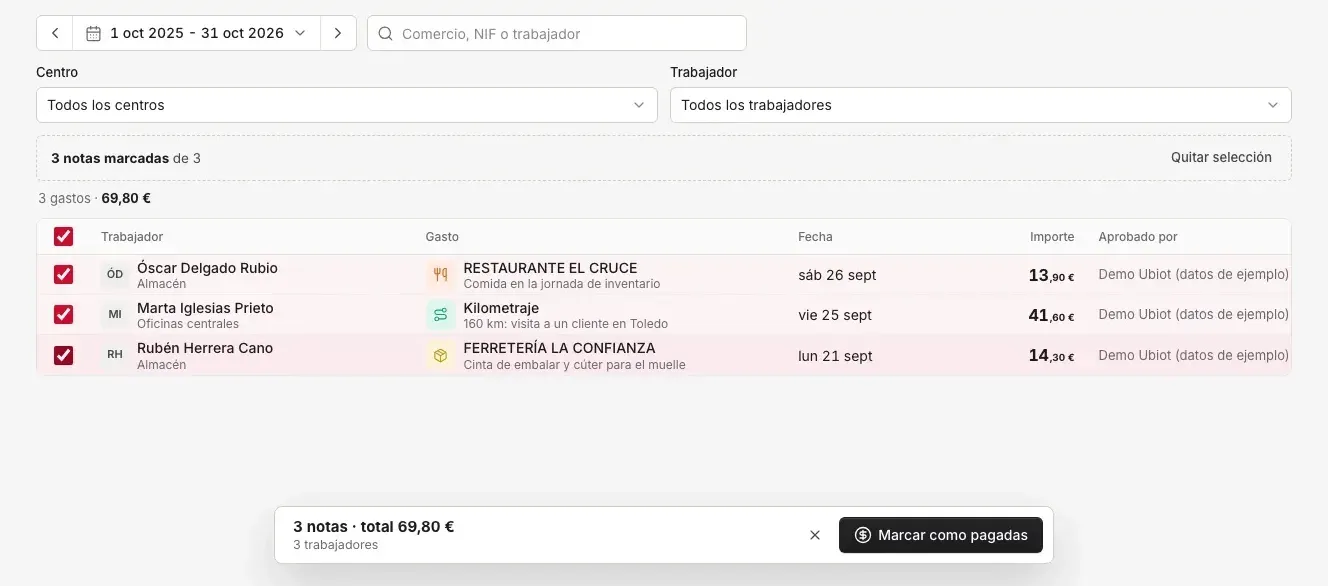The width and height of the screenshot is (1328, 586).
Task: Uncheck Rubén Herrera Cano's row checkbox
Action: [63, 355]
